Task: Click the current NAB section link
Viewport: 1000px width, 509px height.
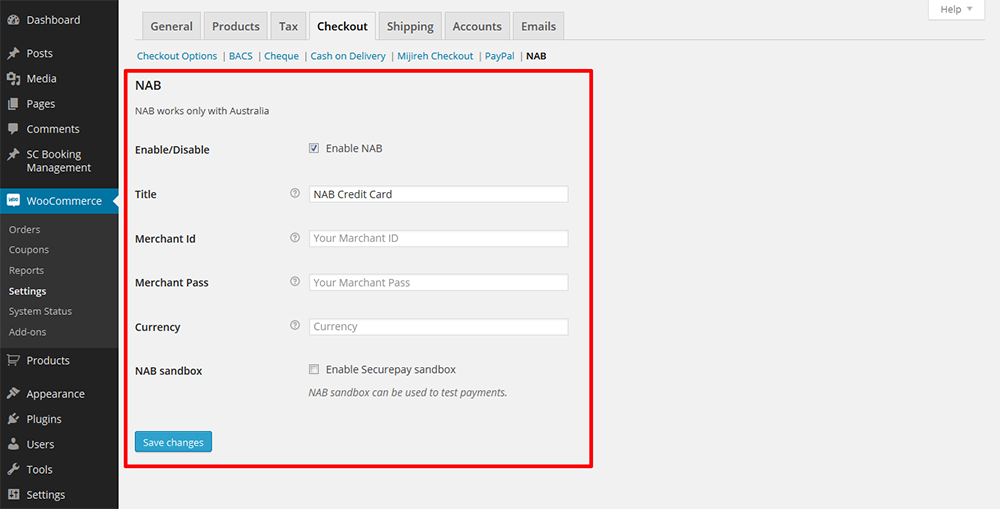Action: pyautogui.click(x=536, y=56)
